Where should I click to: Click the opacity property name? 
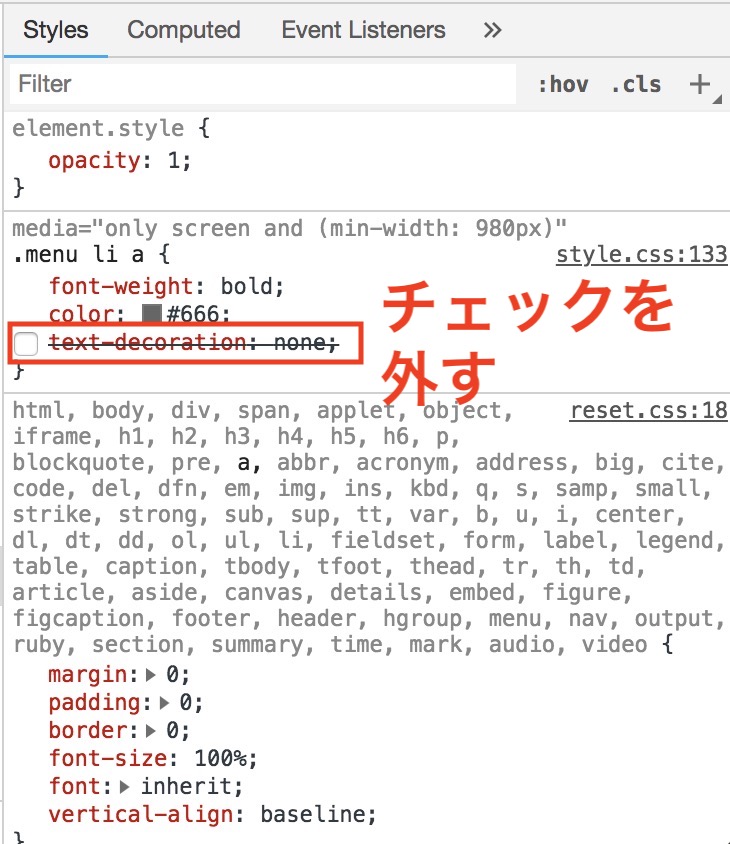(x=94, y=160)
